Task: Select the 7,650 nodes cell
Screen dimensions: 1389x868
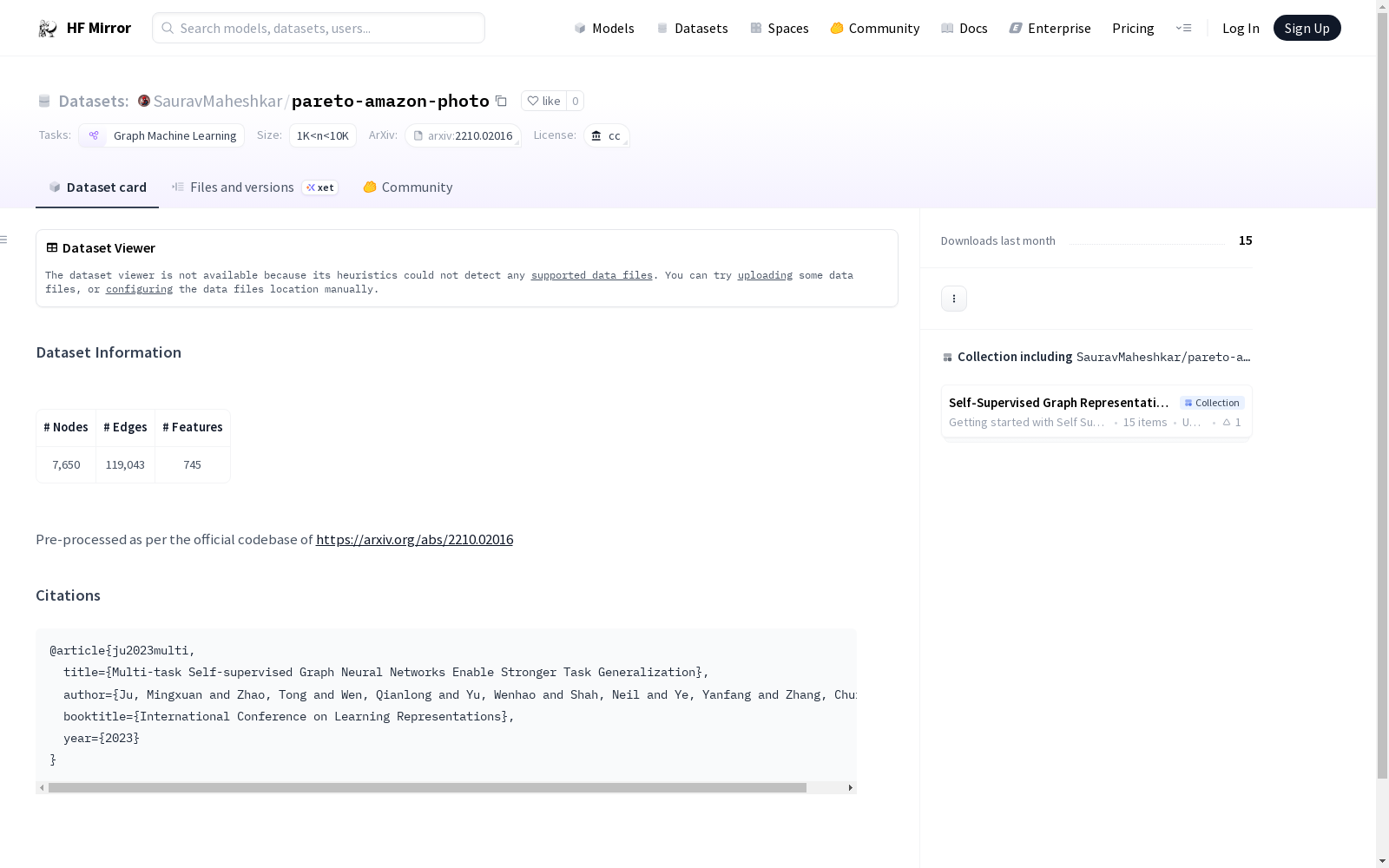Action: 66,464
